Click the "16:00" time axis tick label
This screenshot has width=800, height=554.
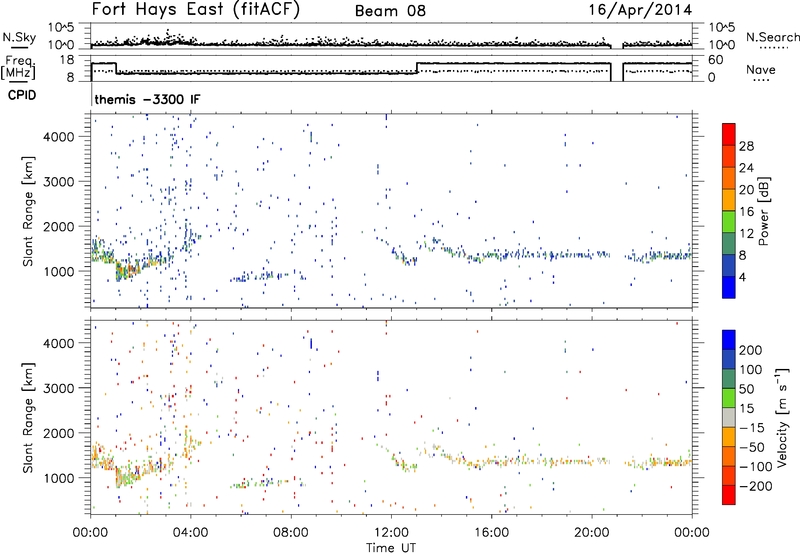click(491, 533)
